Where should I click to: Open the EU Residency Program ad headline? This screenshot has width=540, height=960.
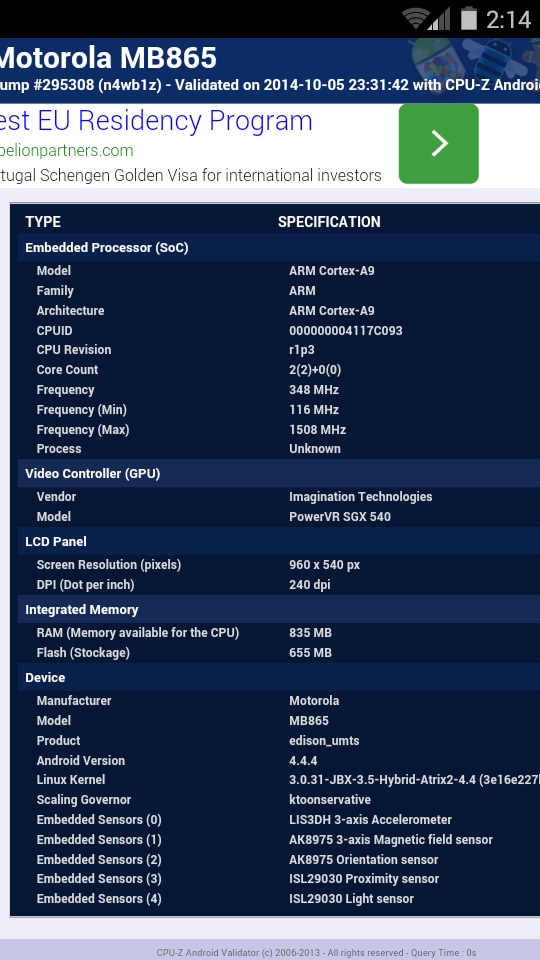(156, 121)
